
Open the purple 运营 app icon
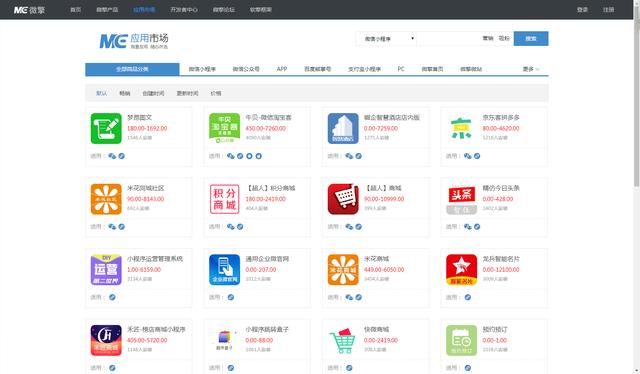[106, 270]
